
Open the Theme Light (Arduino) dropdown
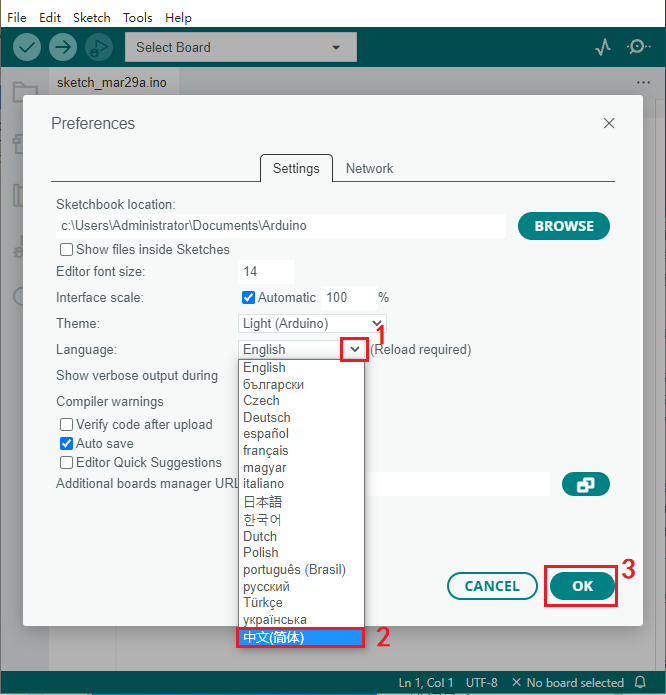click(x=312, y=324)
